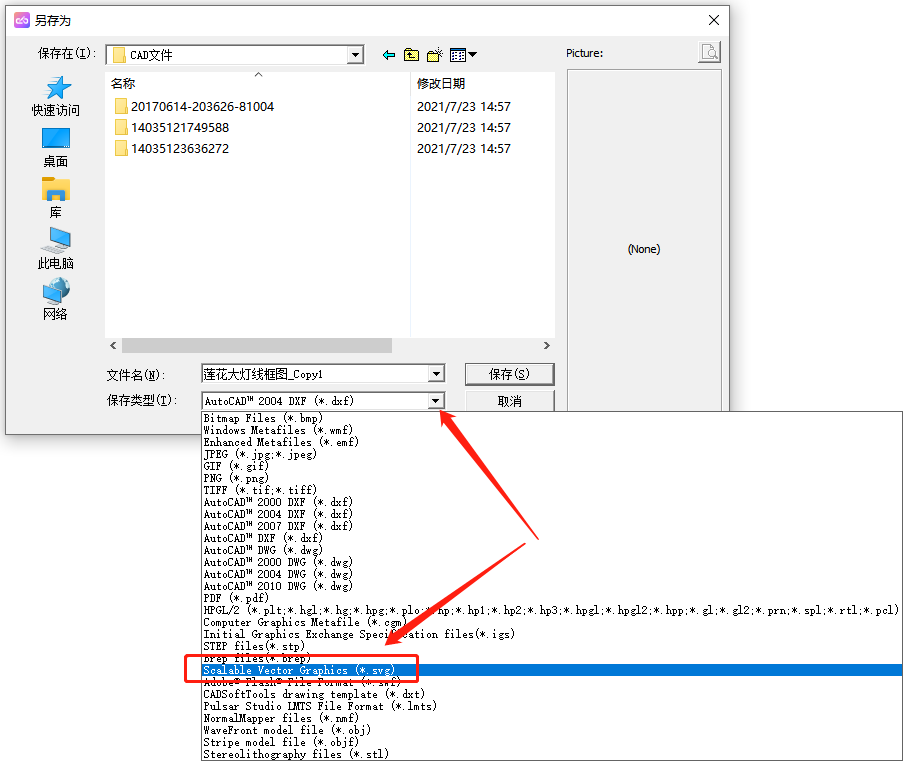Expand the 保存在 folder dropdown
Viewport: 909px width, 768px height.
355,55
